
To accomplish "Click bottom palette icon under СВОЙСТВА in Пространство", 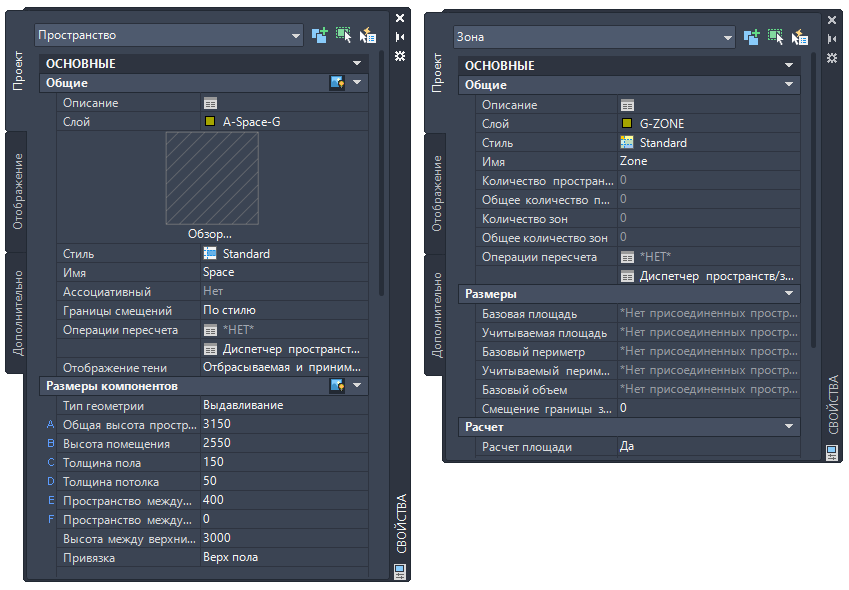I will [400, 572].
